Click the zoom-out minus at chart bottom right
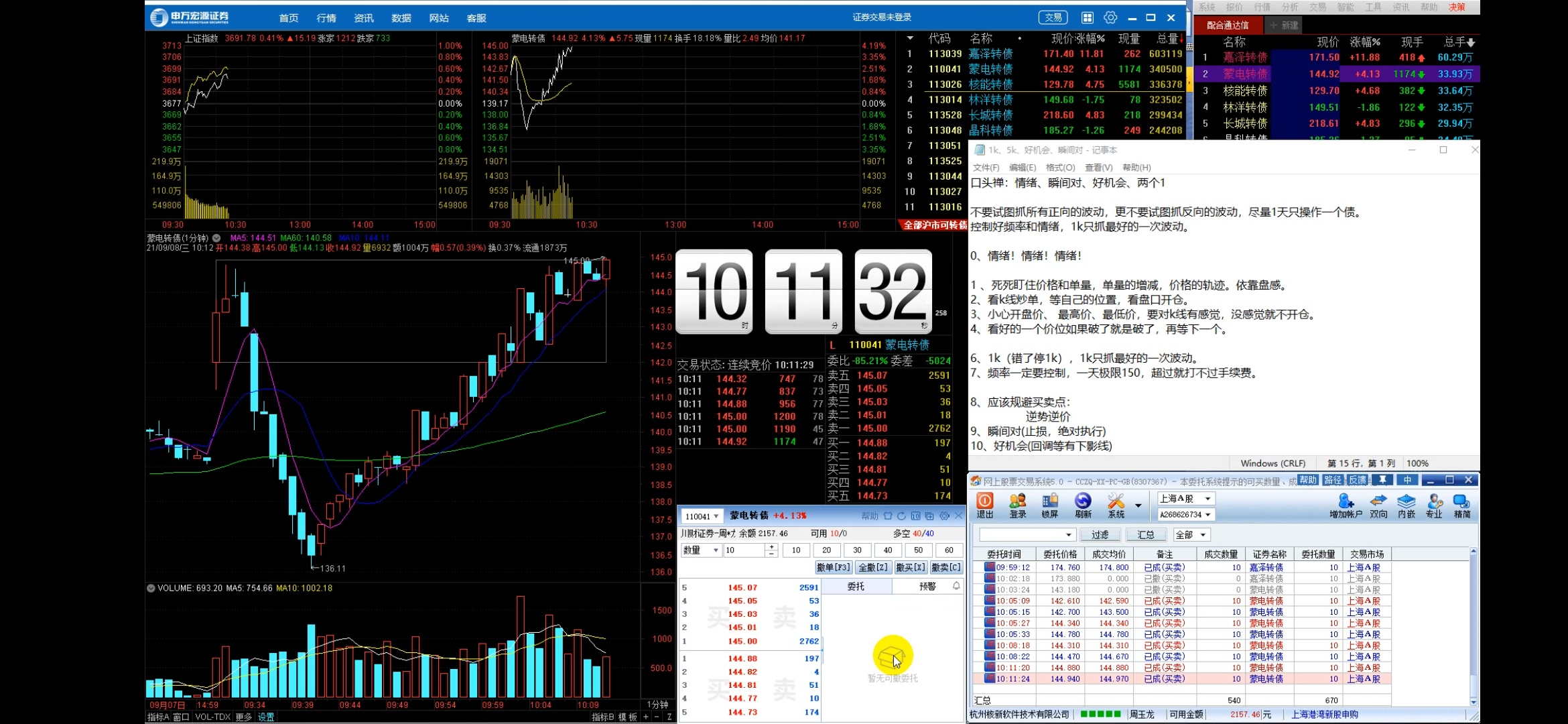 [x=657, y=717]
